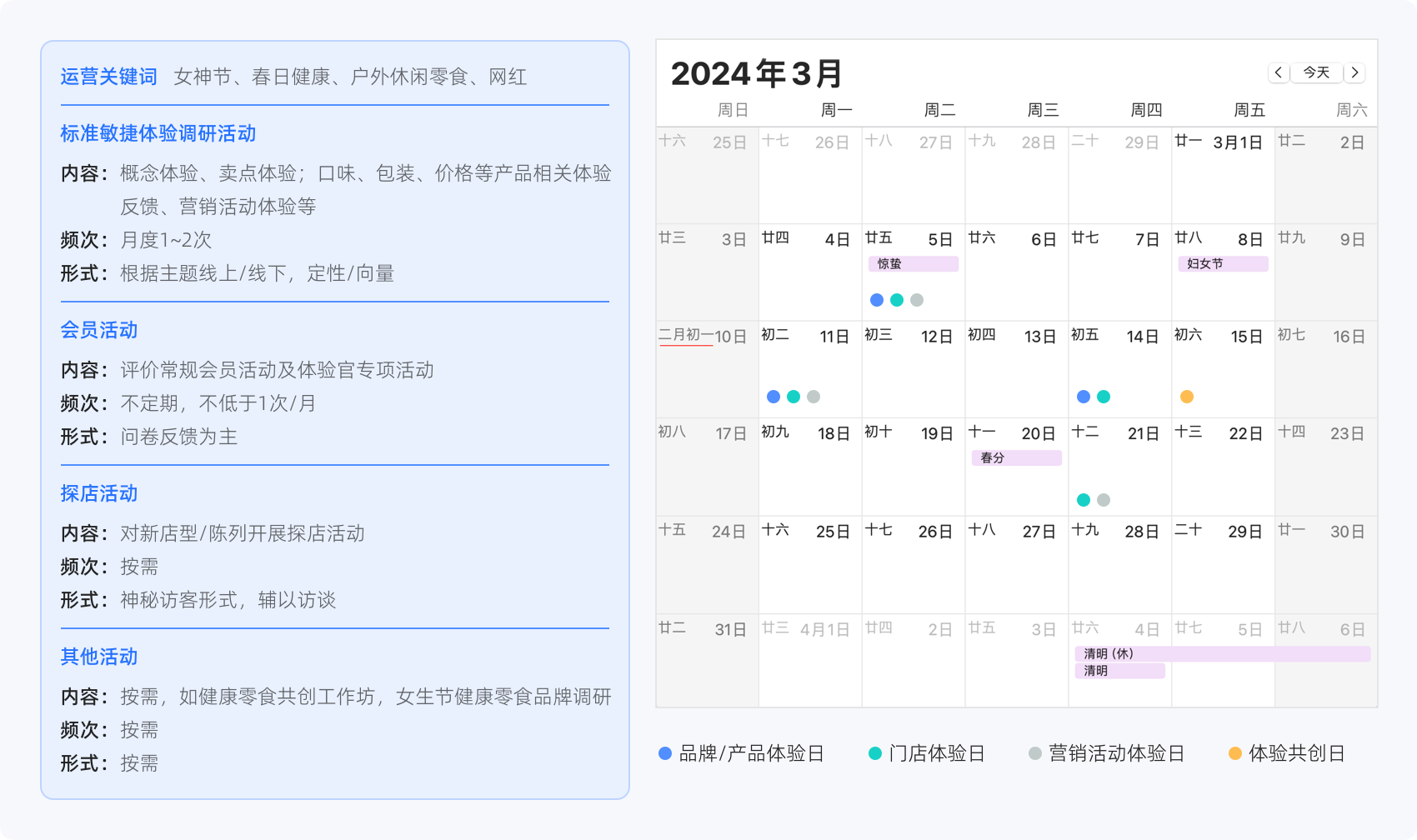
Task: Click the 会员活动 section heading
Action: tap(99, 330)
